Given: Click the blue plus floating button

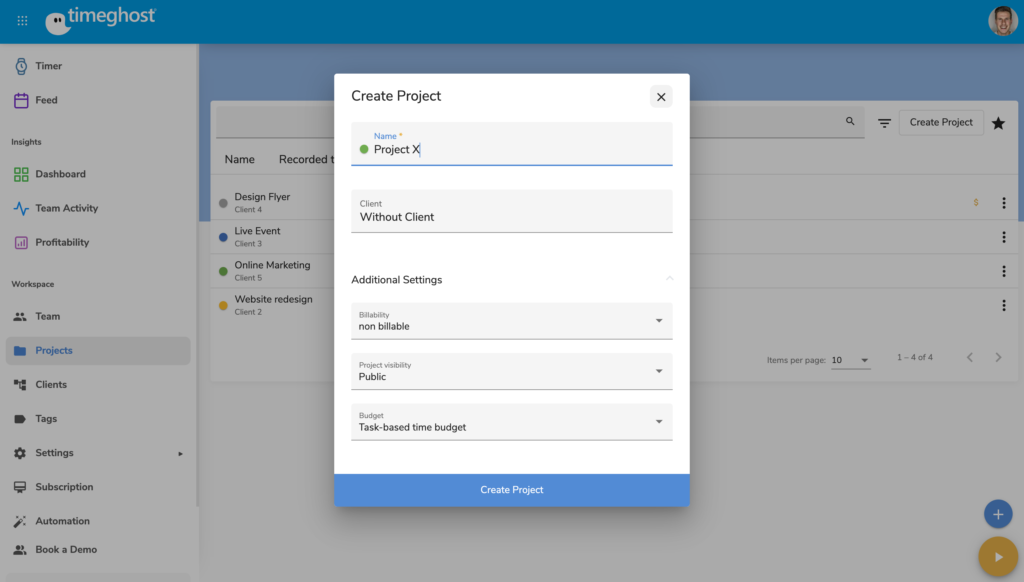Looking at the screenshot, I should [997, 514].
